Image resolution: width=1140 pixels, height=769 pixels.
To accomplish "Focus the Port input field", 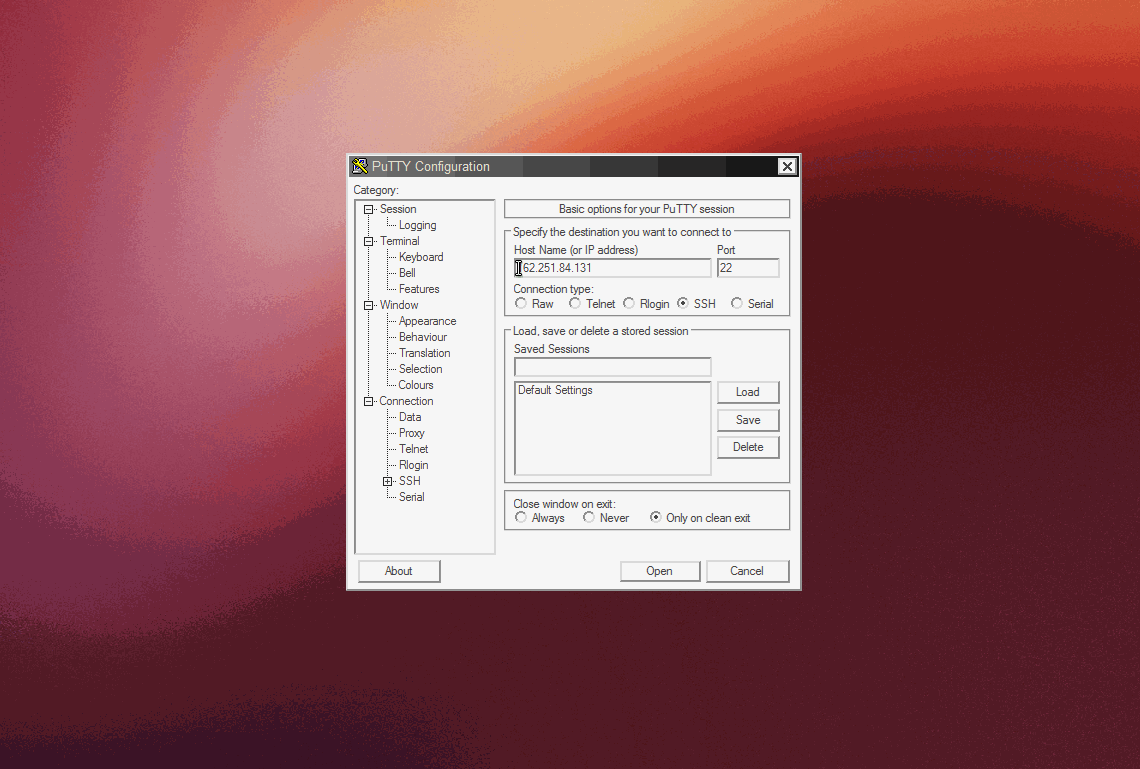I will coord(747,267).
